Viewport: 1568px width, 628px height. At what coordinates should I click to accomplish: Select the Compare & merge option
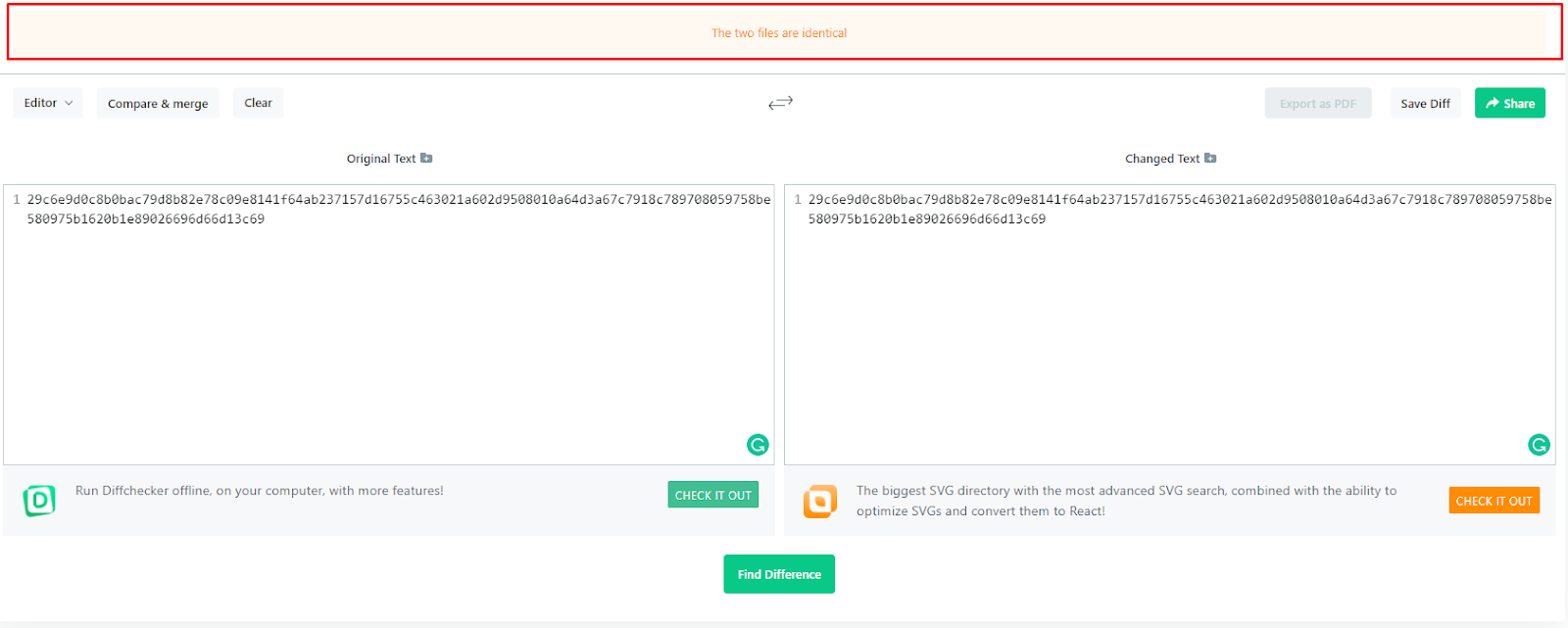pyautogui.click(x=158, y=103)
